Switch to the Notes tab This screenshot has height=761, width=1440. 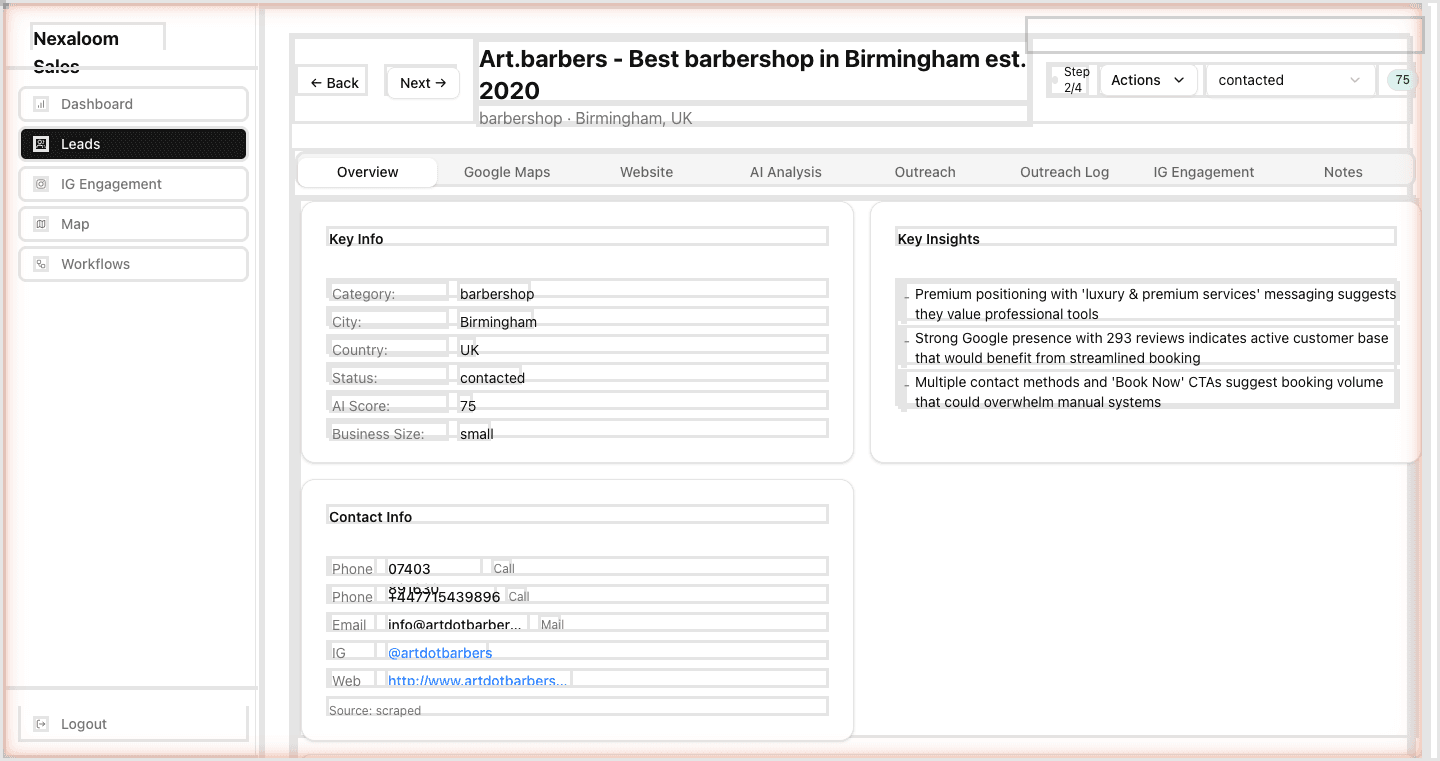point(1342,172)
